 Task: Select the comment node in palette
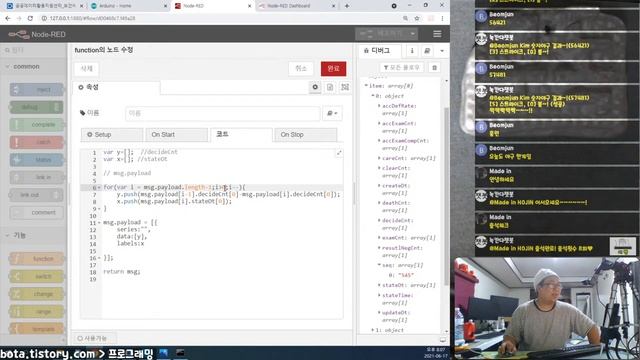point(37,213)
